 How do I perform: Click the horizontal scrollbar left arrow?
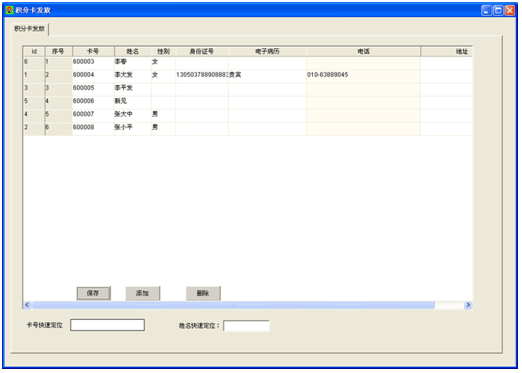point(27,305)
